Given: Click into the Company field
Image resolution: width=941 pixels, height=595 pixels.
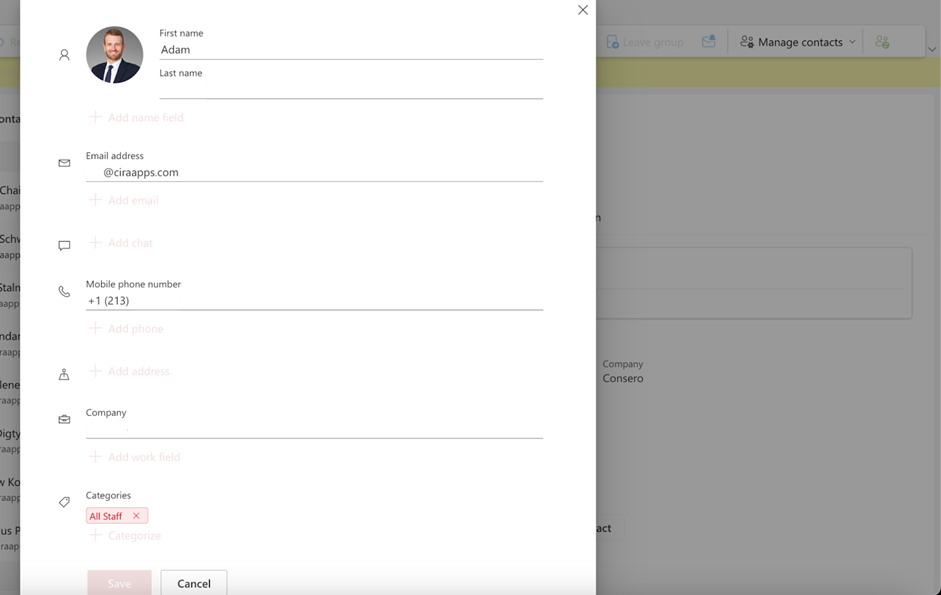Looking at the screenshot, I should point(314,429).
